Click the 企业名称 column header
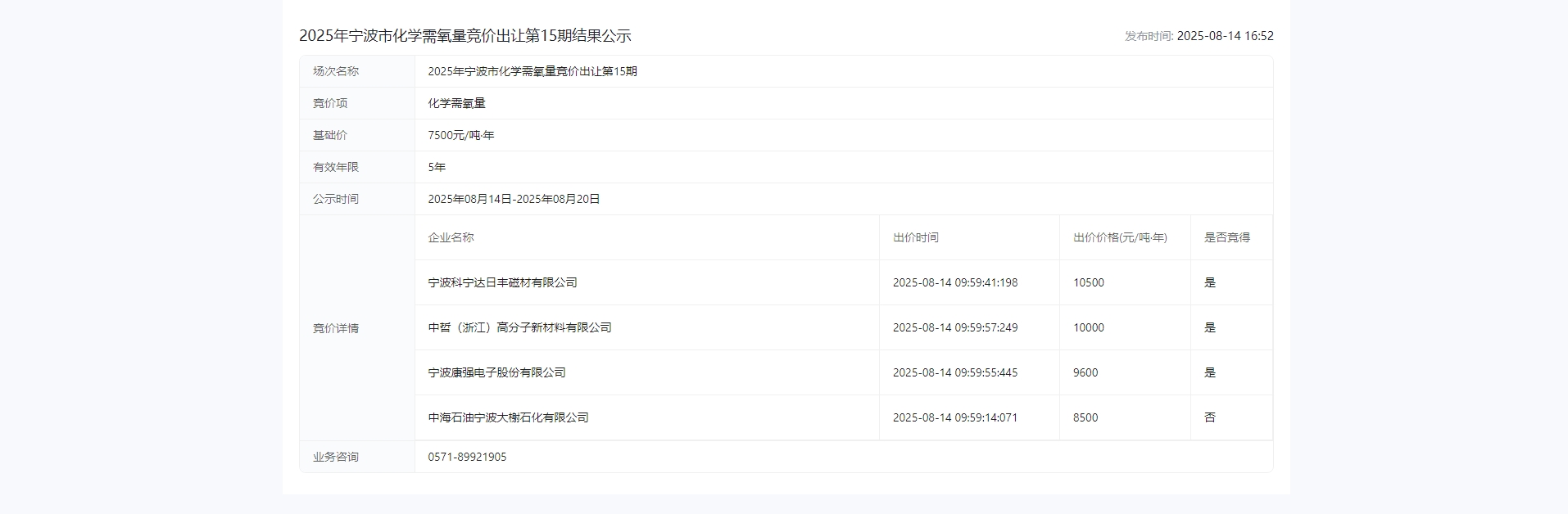Image resolution: width=1568 pixels, height=514 pixels. tap(451, 237)
